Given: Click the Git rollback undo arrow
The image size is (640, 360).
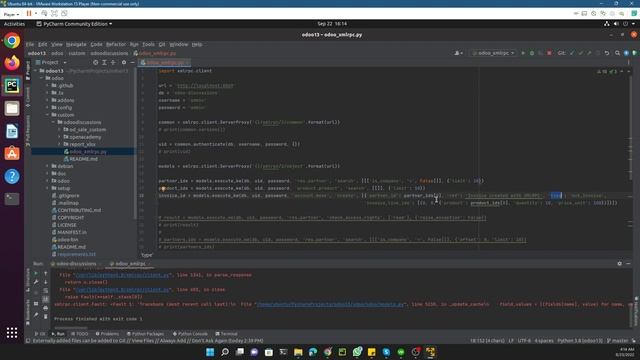Looking at the screenshot, I should pyautogui.click(x=607, y=53).
